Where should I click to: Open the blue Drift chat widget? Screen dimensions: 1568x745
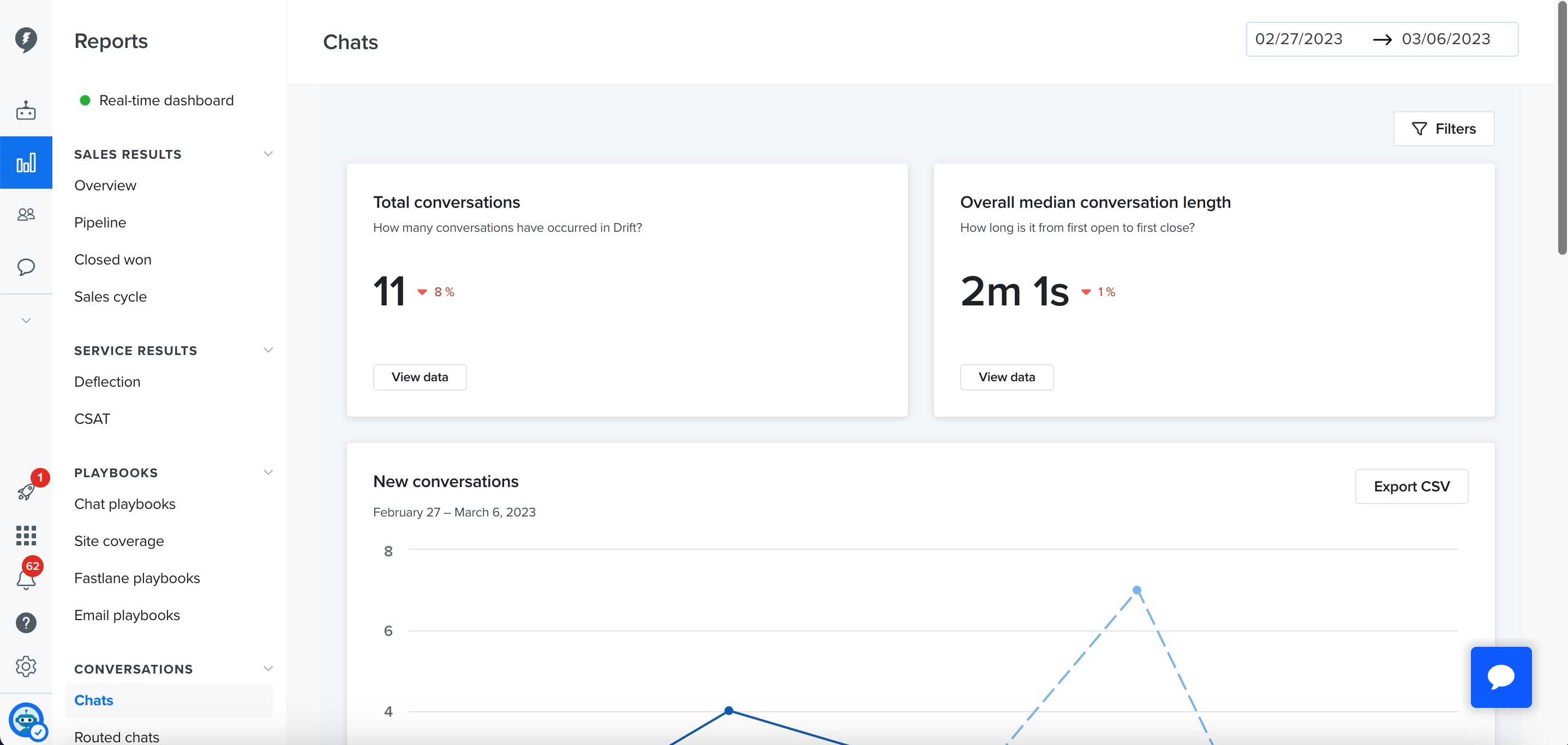pos(1500,677)
